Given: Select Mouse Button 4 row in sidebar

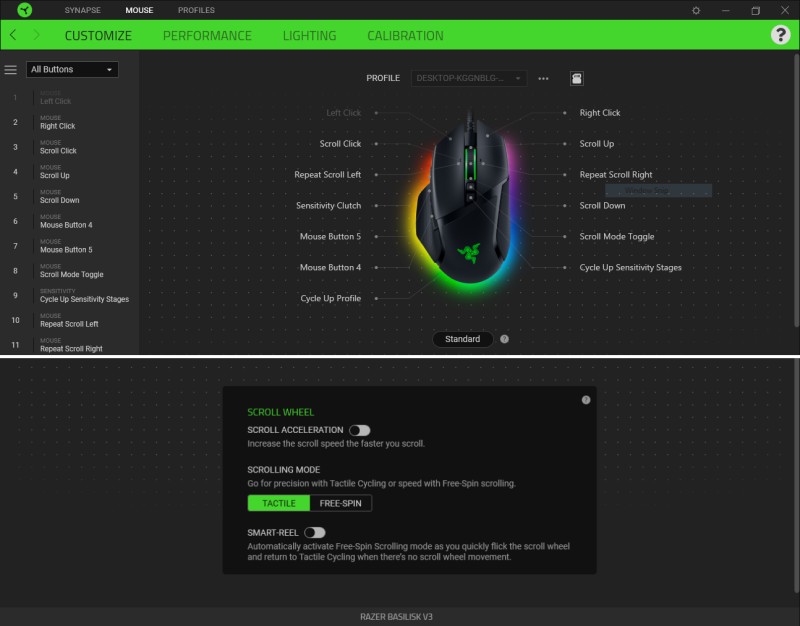Looking at the screenshot, I should pos(69,221).
